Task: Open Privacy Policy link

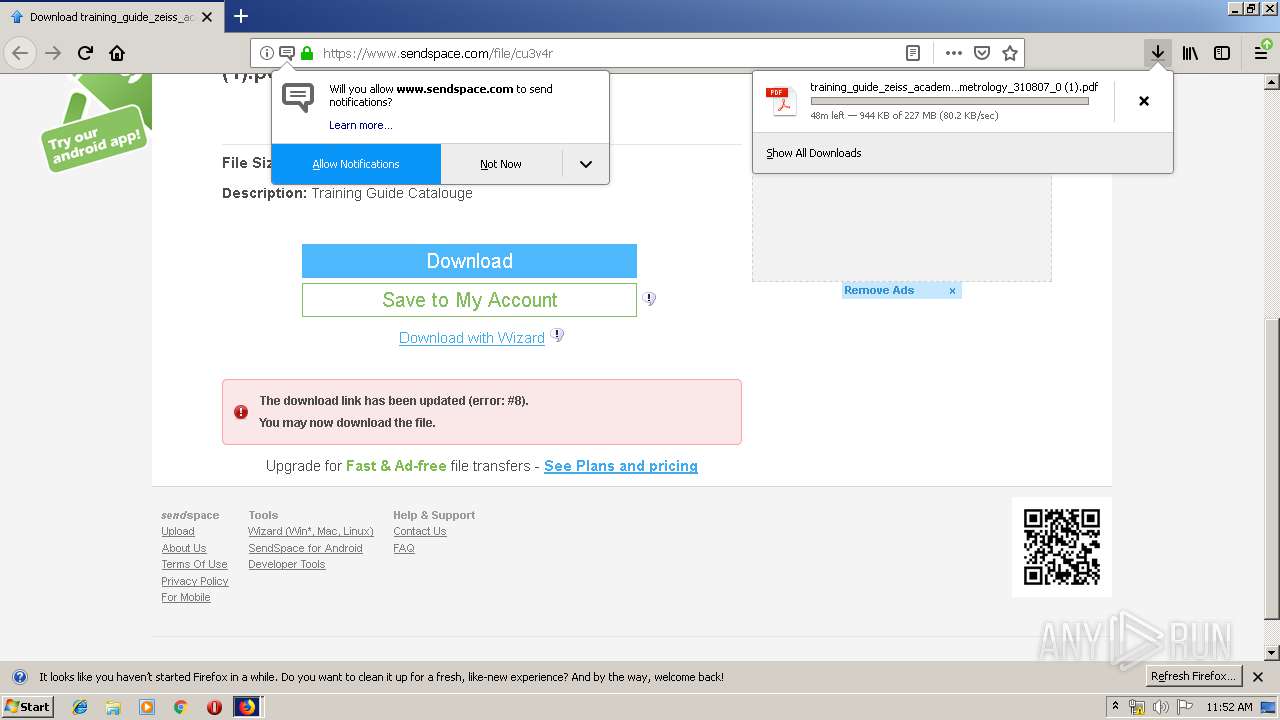Action: [195, 581]
